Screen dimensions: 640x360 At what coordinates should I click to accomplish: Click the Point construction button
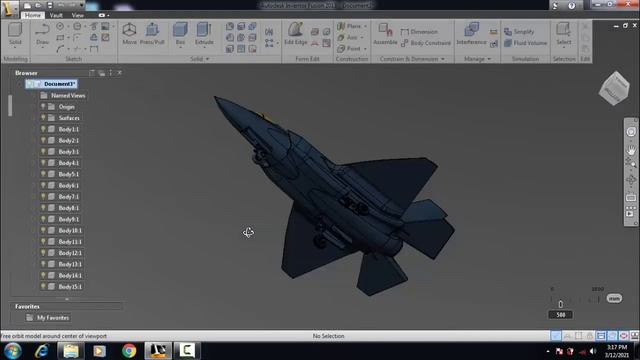[x=349, y=49]
